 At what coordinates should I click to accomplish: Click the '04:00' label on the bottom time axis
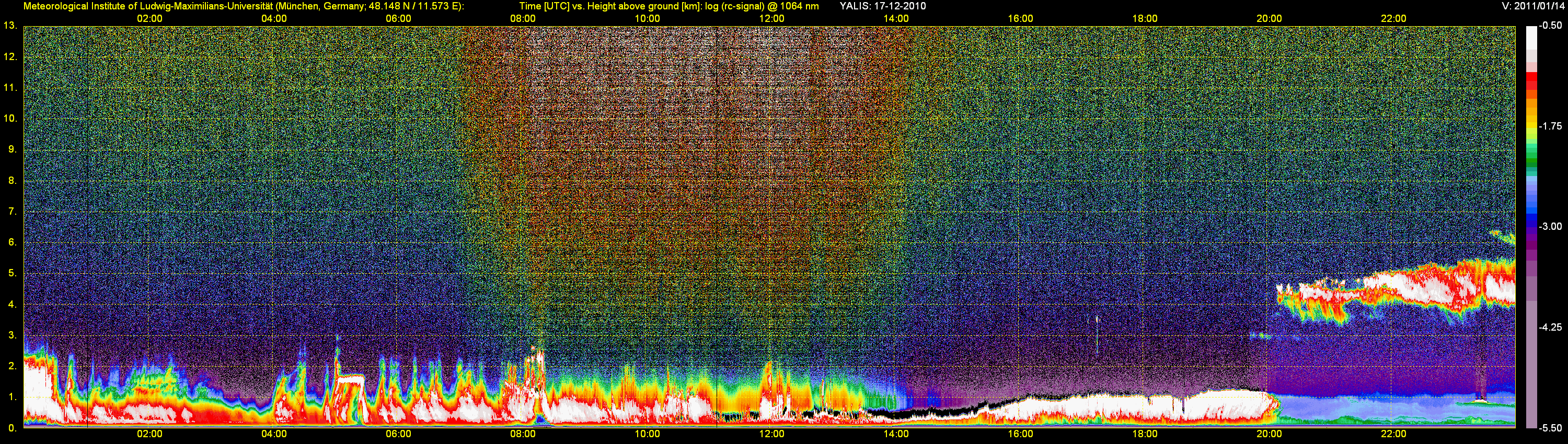coord(274,434)
